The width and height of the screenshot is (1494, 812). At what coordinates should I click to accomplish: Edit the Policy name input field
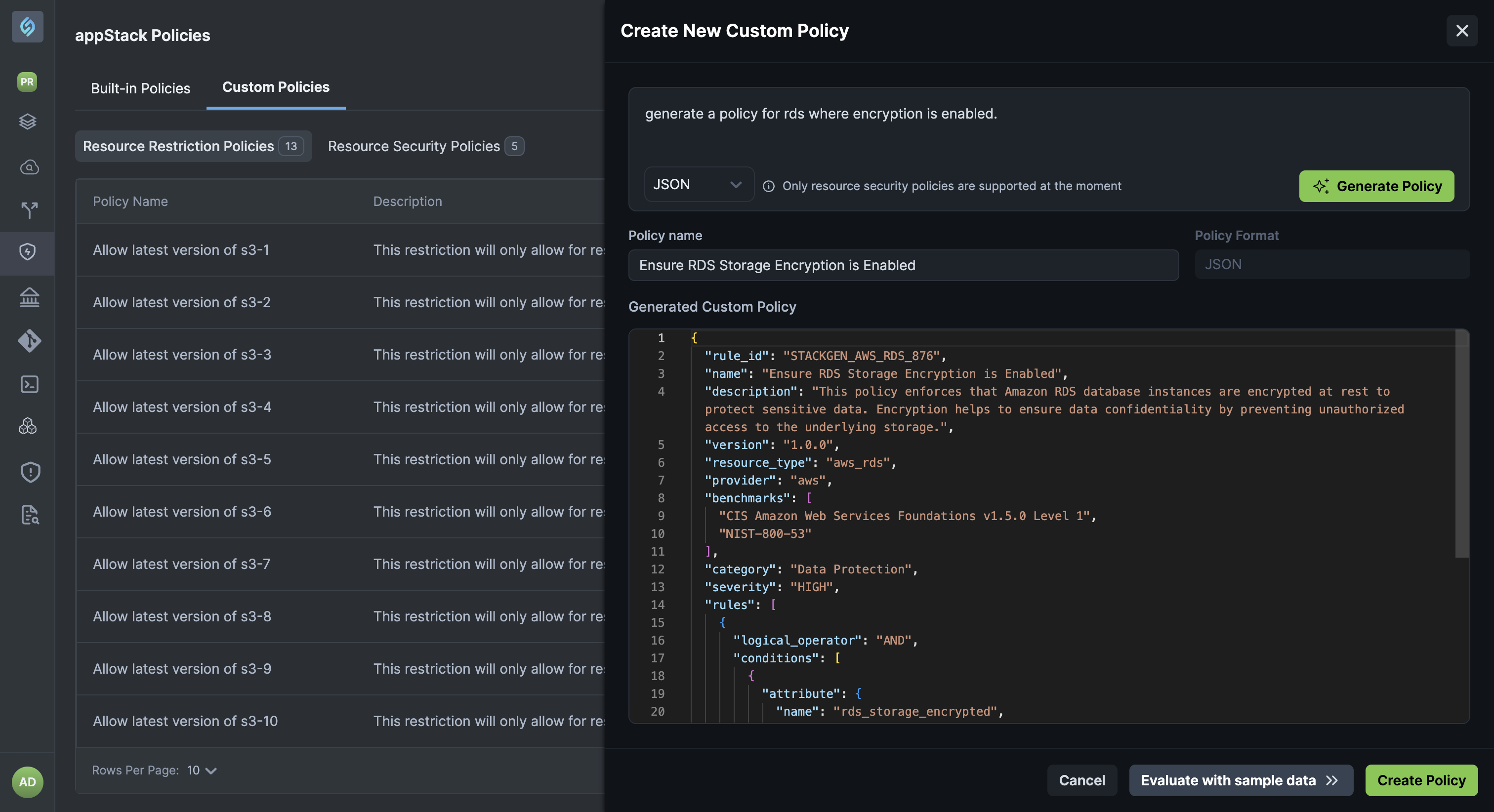click(903, 265)
